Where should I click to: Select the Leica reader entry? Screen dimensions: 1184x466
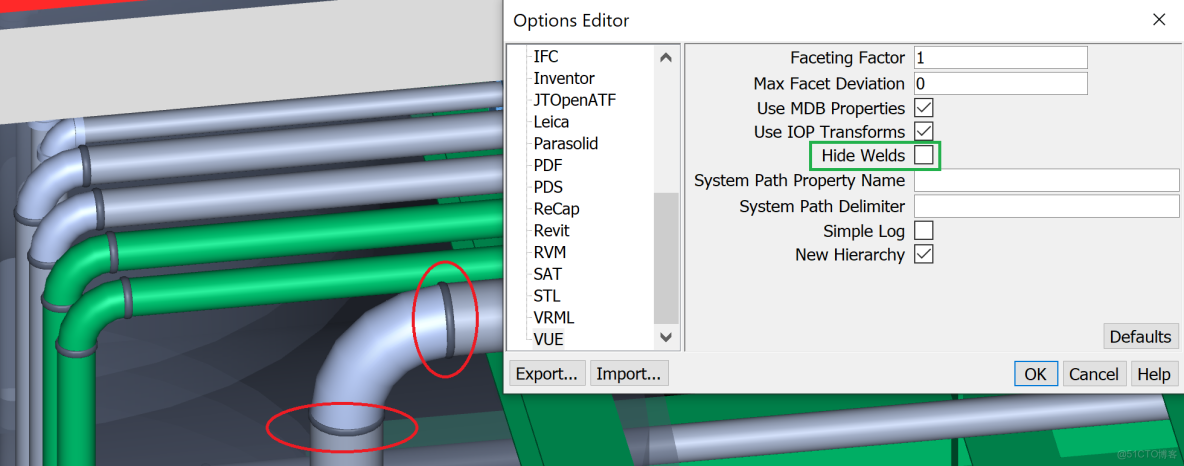click(x=551, y=122)
